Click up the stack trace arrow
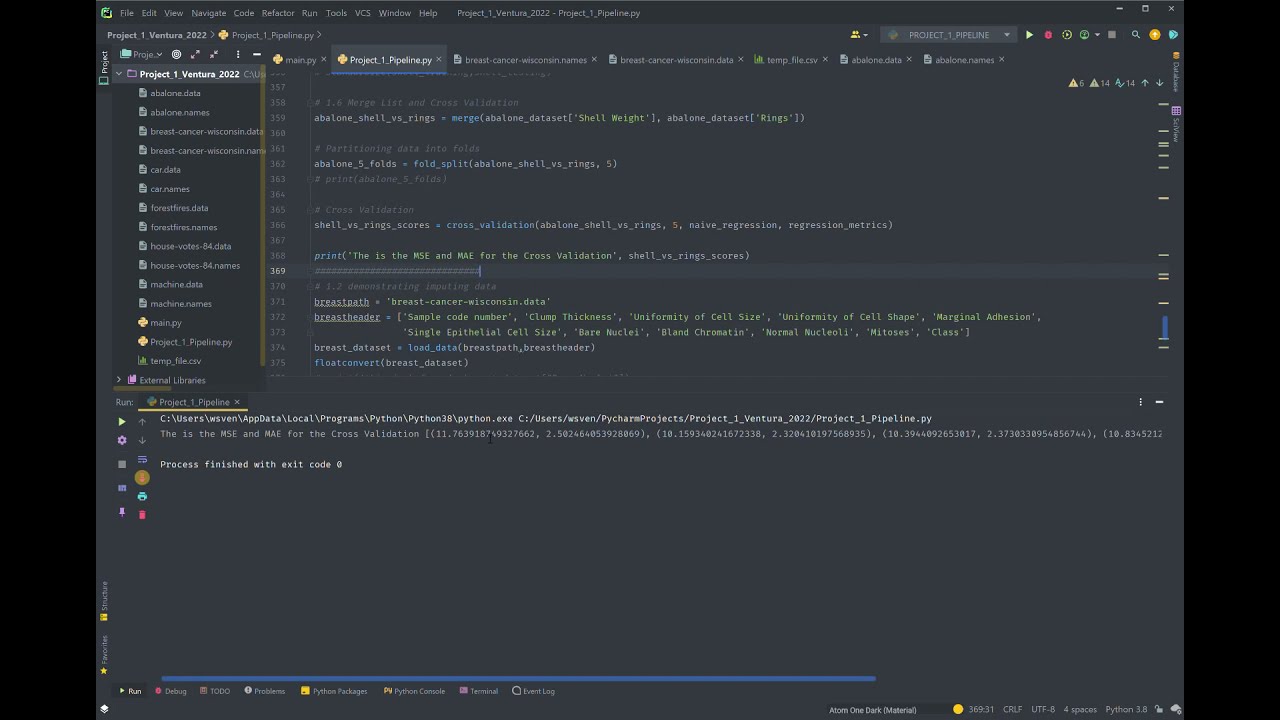The width and height of the screenshot is (1280, 720). 142,422
